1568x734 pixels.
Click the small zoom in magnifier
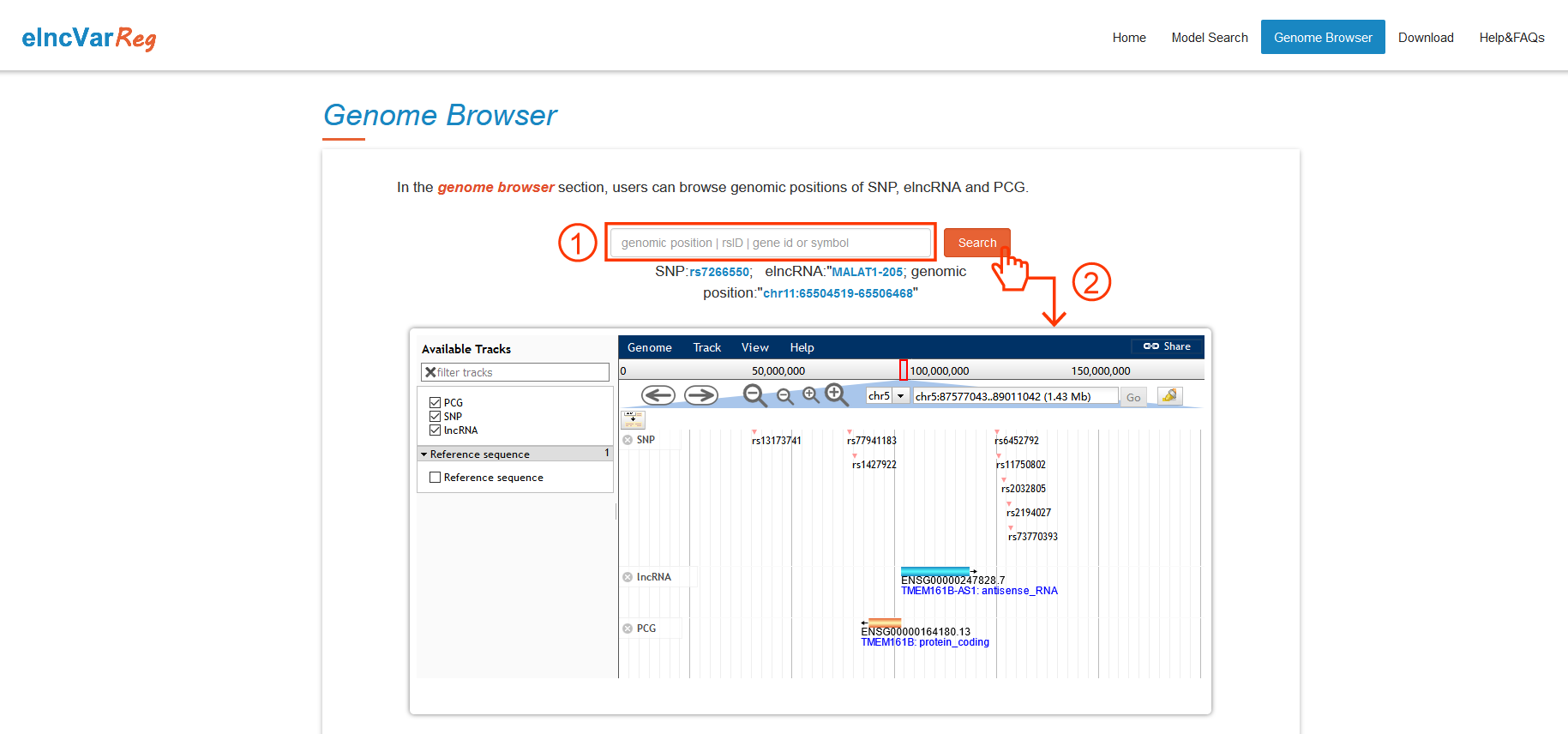(x=810, y=395)
